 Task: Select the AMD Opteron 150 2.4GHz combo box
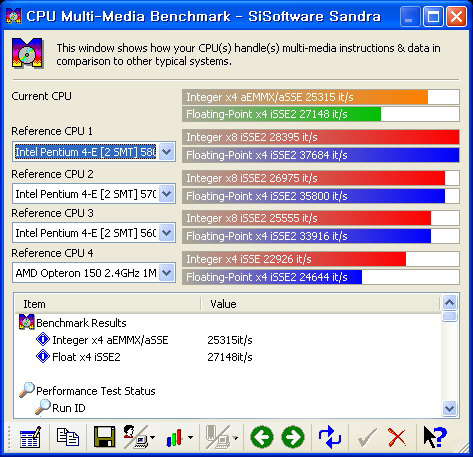94,273
